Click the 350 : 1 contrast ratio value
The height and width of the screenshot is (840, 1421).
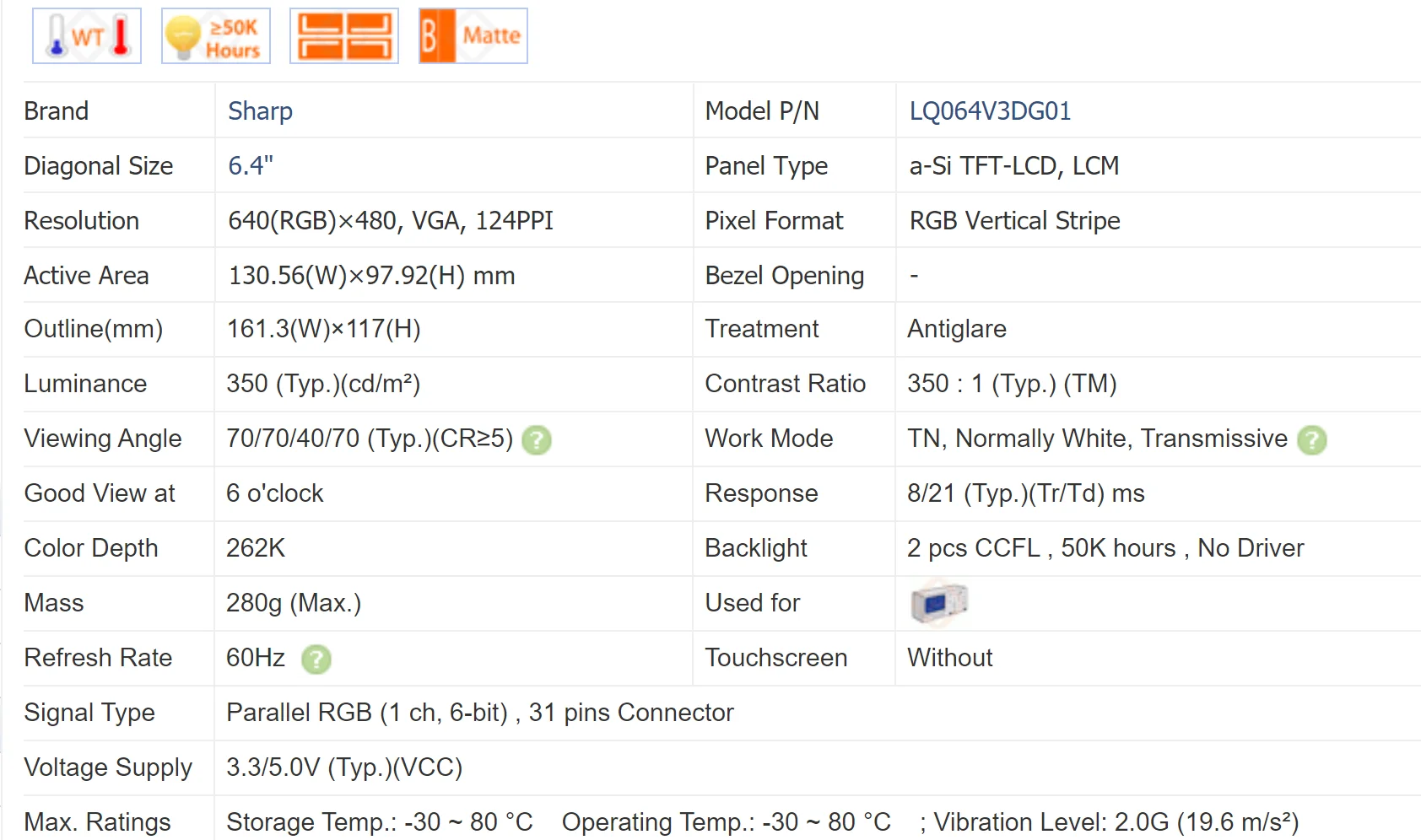pos(1012,384)
